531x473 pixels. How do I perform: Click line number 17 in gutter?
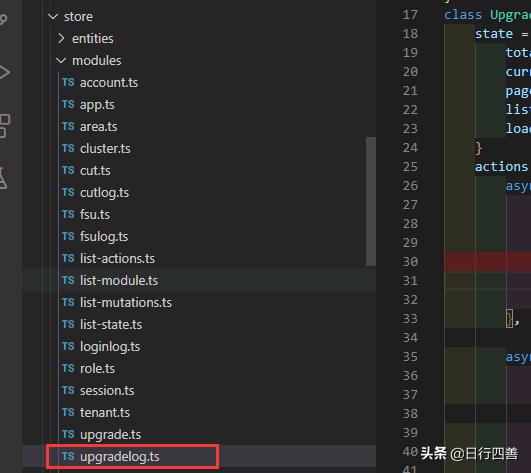(x=410, y=15)
